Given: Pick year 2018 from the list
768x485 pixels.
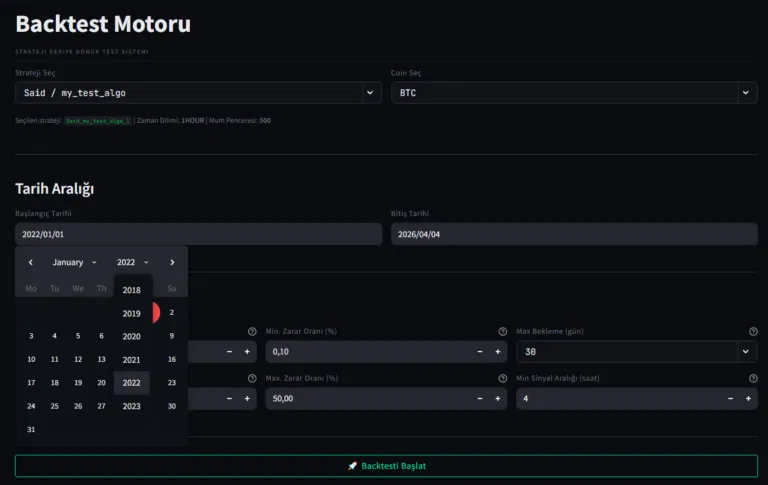Looking at the screenshot, I should click(x=131, y=290).
